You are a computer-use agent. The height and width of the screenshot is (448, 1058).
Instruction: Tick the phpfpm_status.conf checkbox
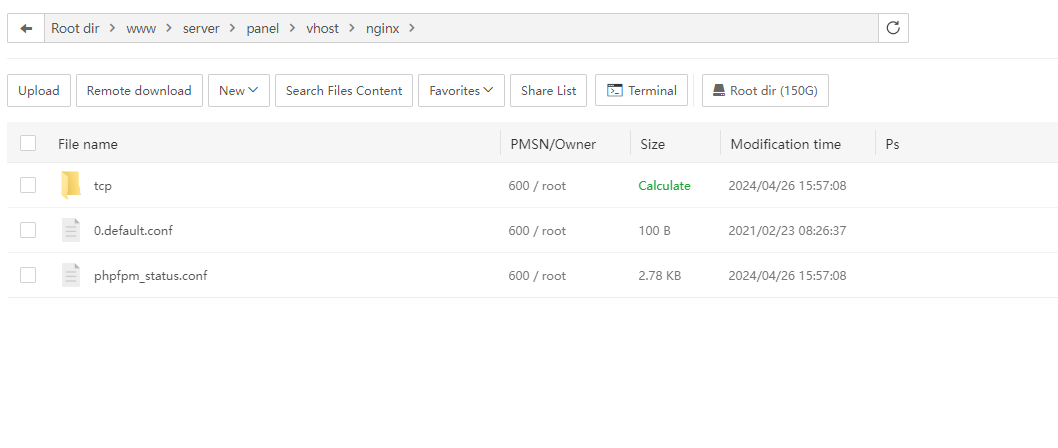click(x=28, y=275)
